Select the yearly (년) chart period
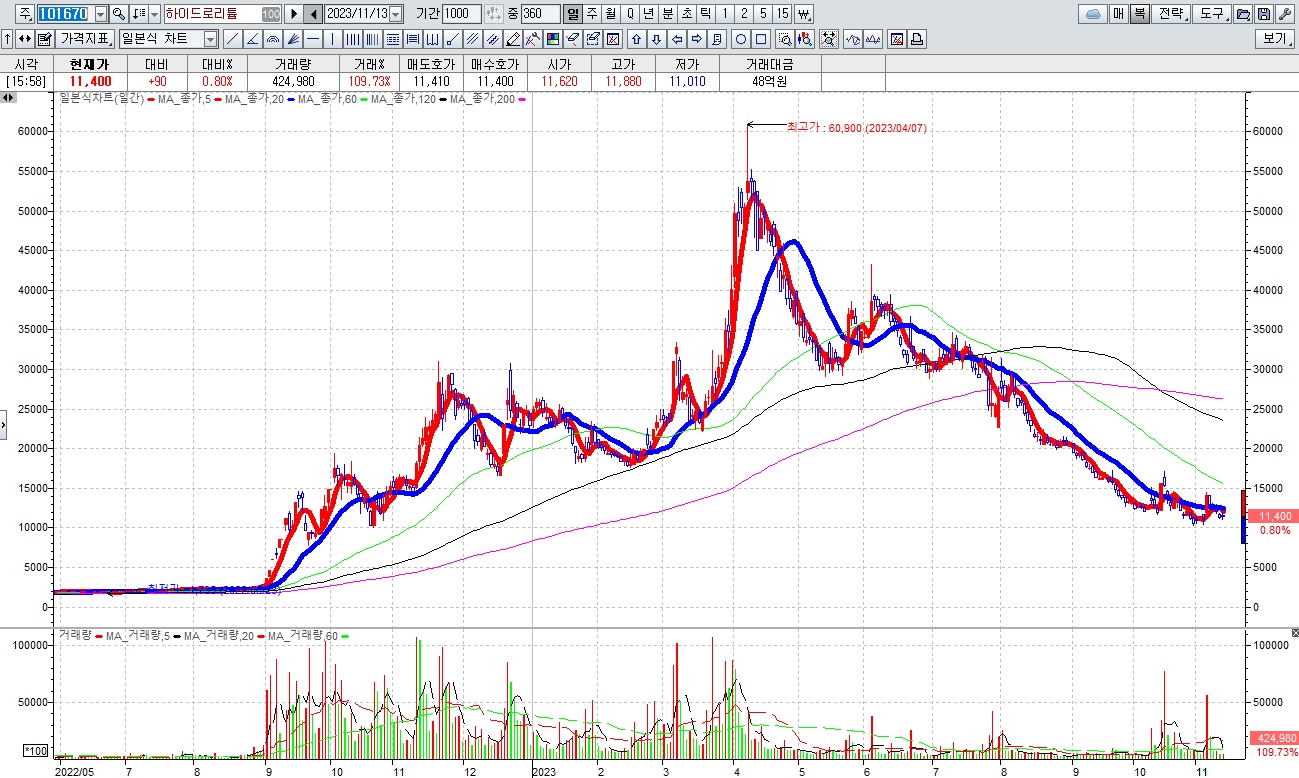The image size is (1299, 778). click(x=649, y=14)
